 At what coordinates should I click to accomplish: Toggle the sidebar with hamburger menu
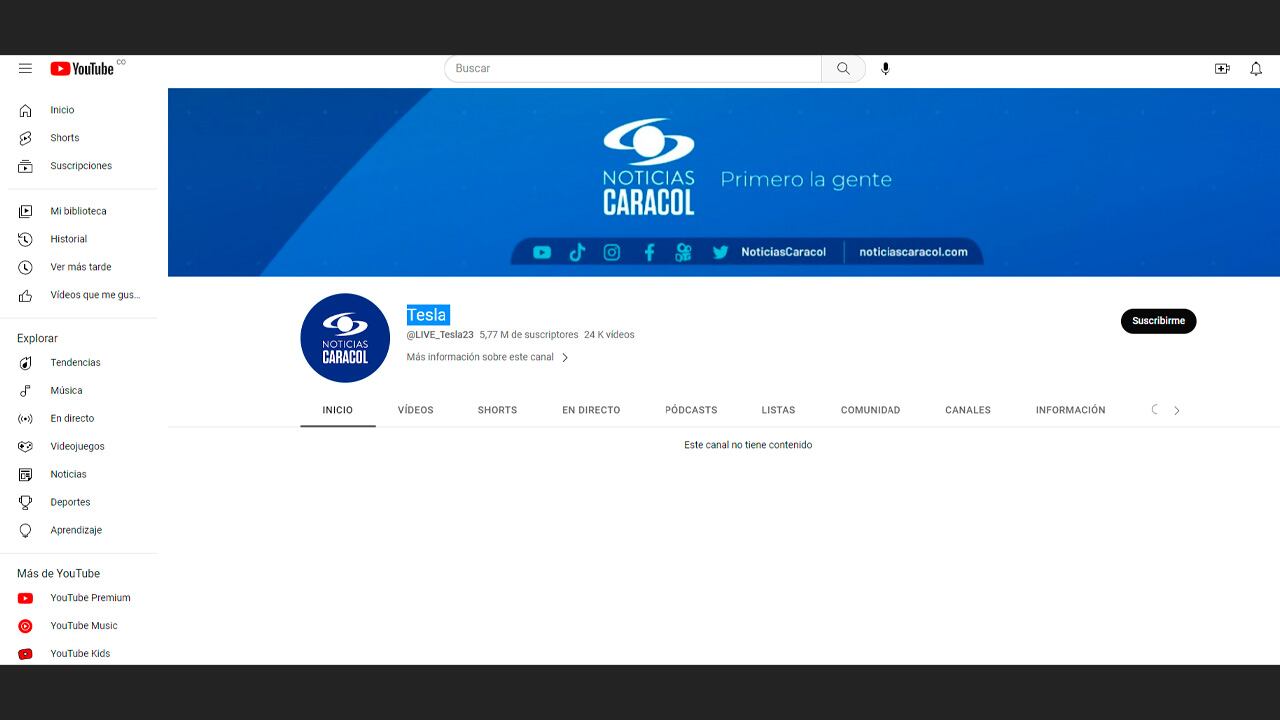(25, 68)
